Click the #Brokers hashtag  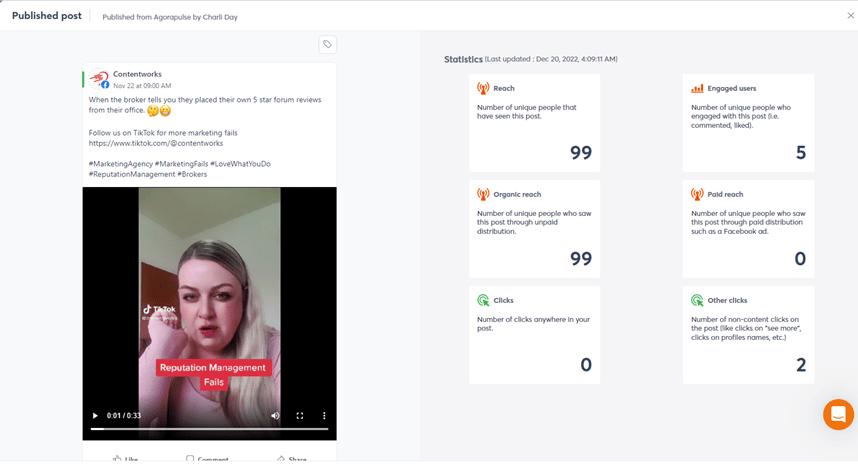click(x=192, y=174)
